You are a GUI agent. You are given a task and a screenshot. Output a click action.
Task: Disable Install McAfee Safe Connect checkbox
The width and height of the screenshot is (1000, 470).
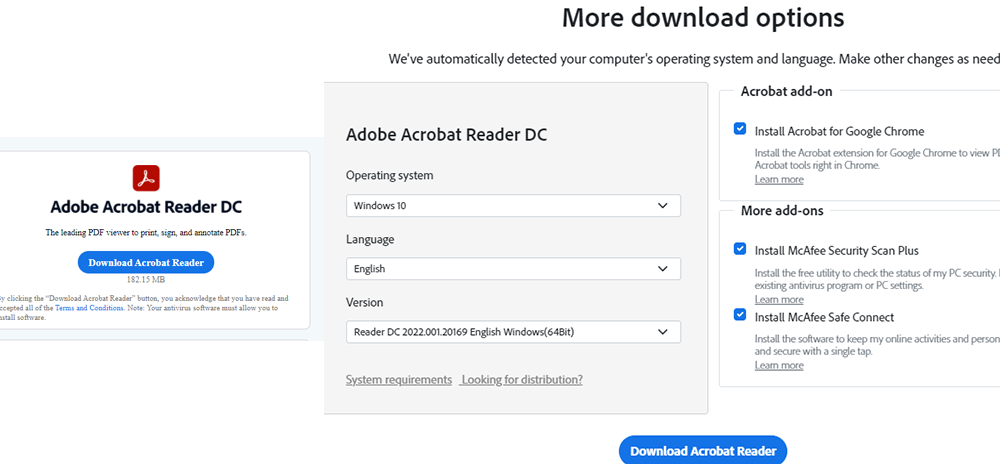coord(740,315)
